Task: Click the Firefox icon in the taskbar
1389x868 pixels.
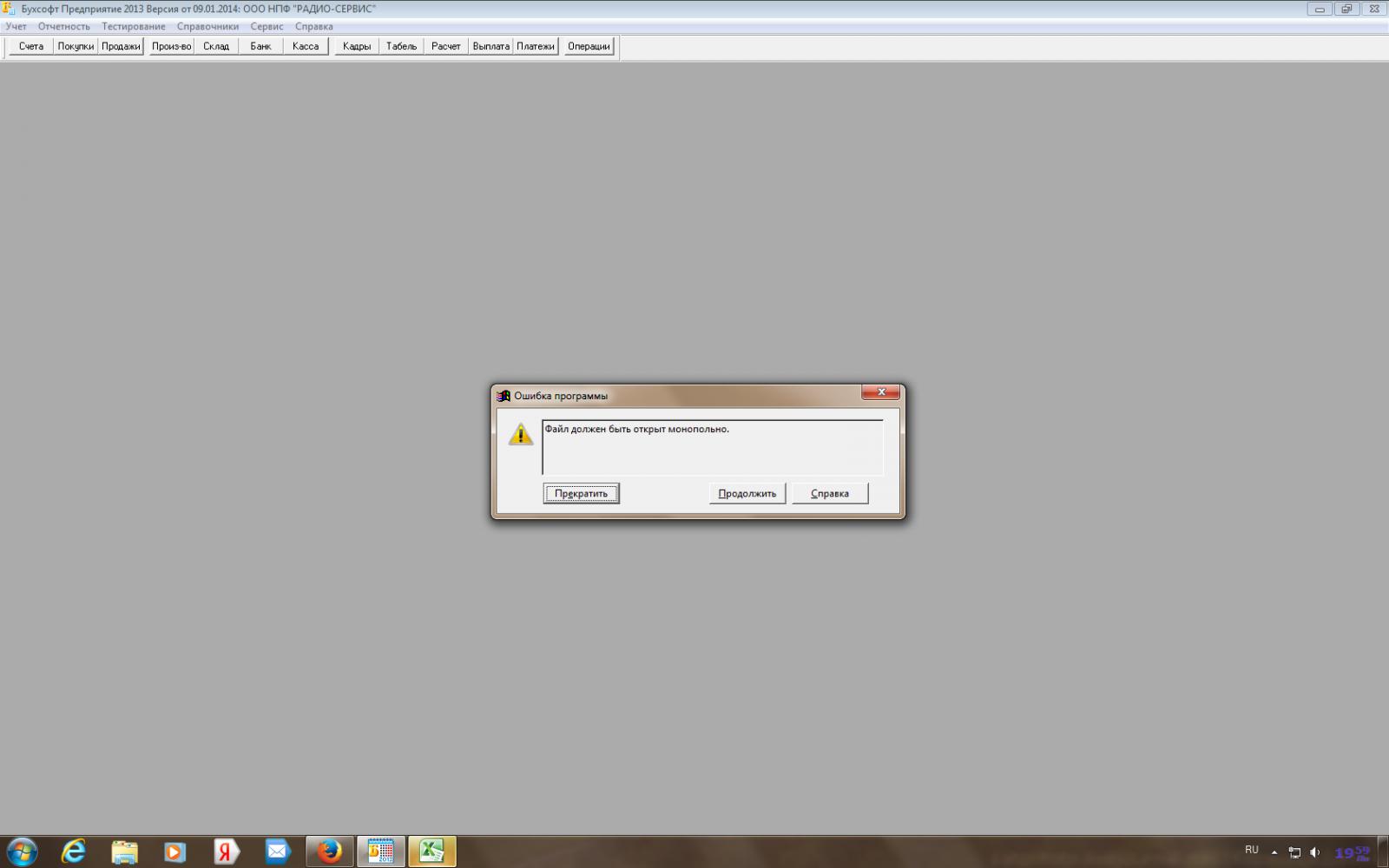Action: 329,852
